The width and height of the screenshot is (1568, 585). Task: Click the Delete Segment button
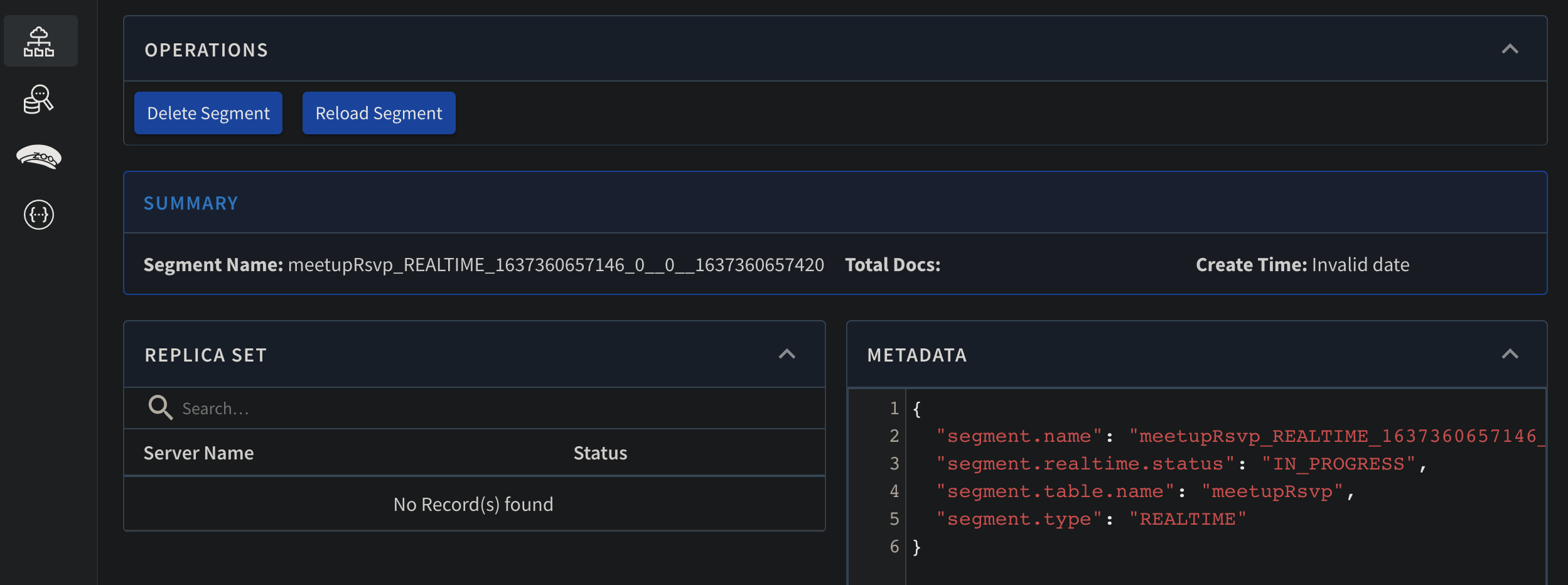(208, 113)
